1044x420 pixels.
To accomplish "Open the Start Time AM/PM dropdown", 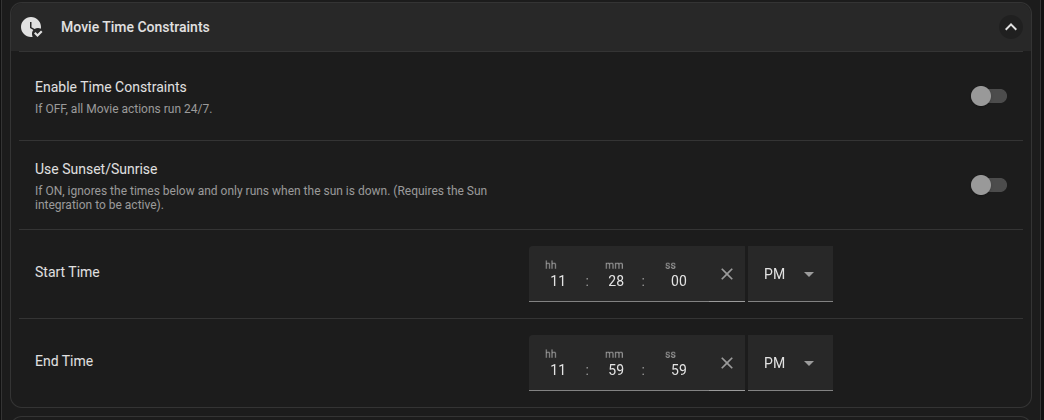I will click(790, 274).
